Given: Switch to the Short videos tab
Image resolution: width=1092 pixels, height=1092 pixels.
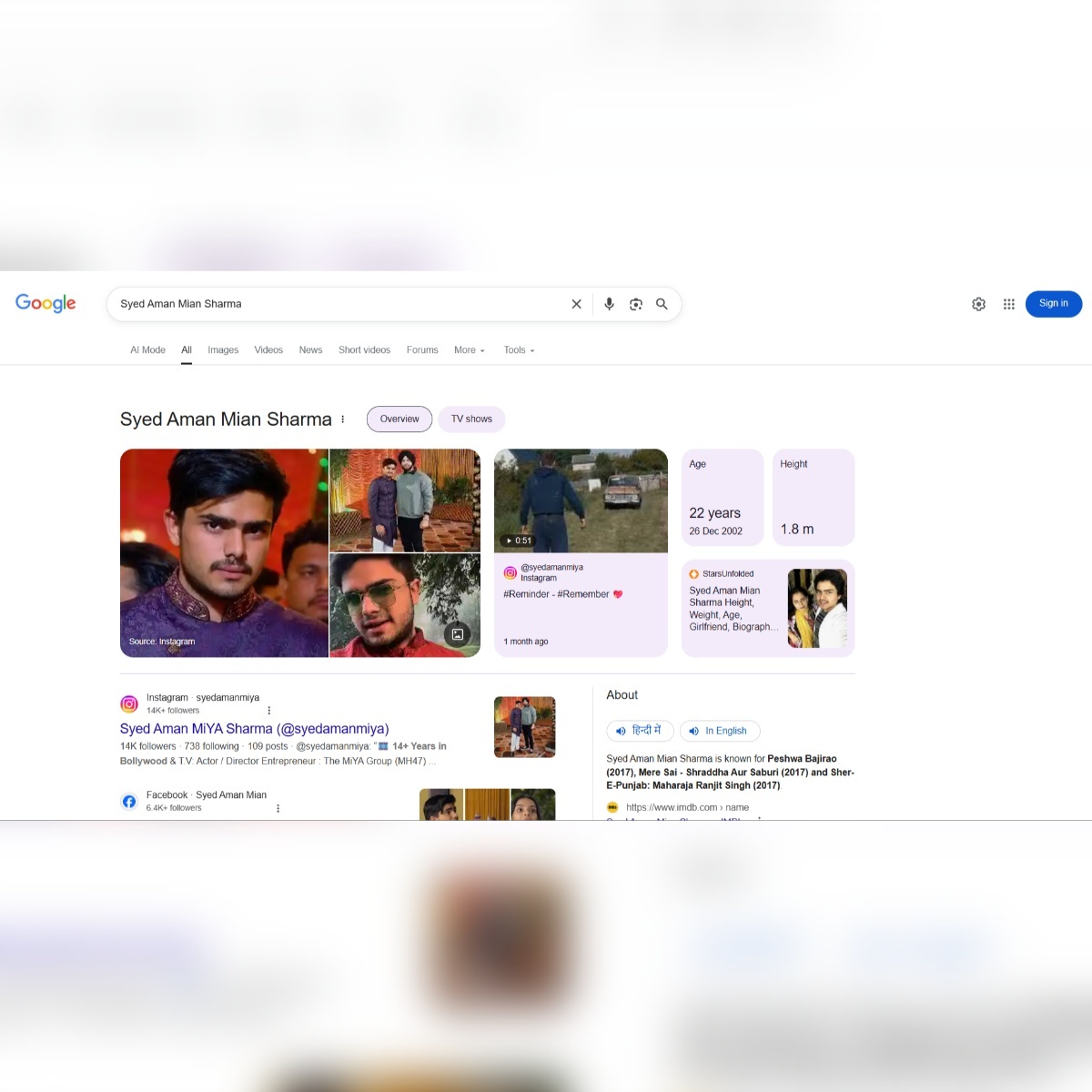Looking at the screenshot, I should pyautogui.click(x=364, y=350).
